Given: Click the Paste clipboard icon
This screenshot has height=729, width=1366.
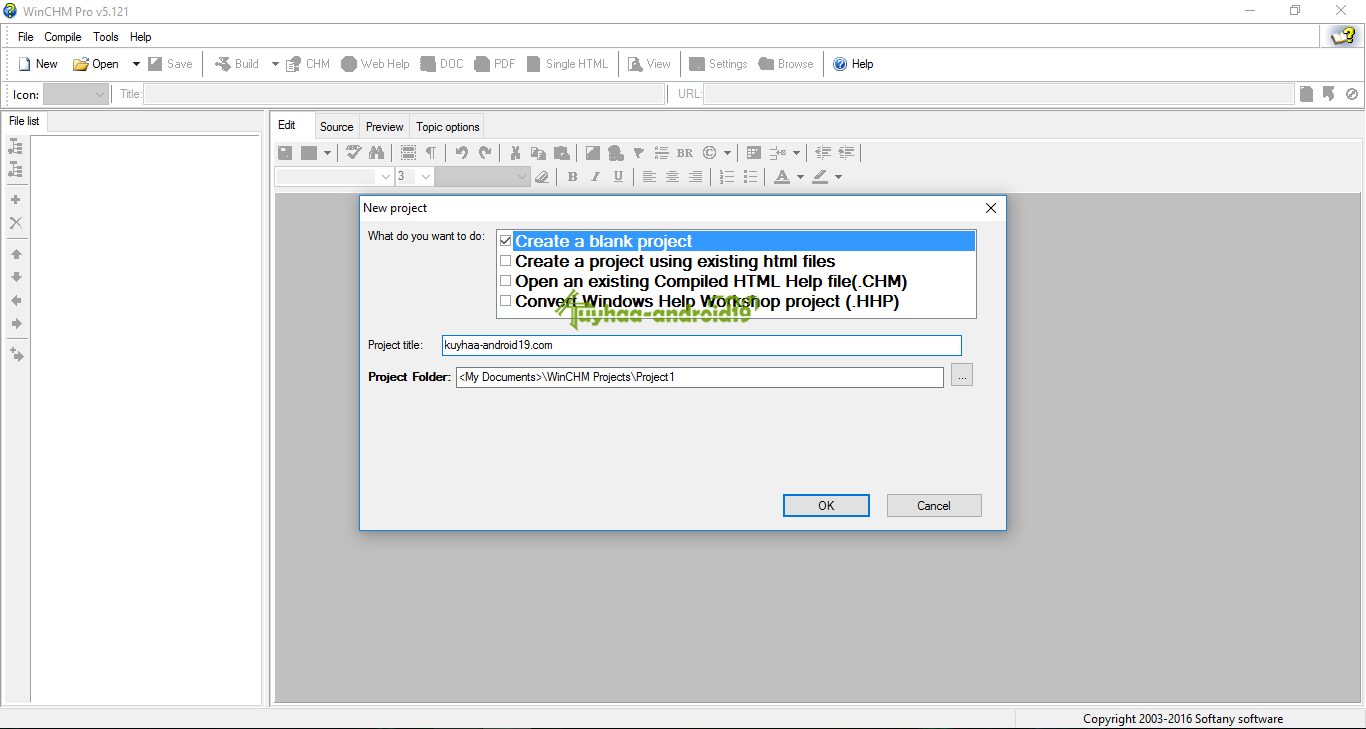Looking at the screenshot, I should (562, 153).
